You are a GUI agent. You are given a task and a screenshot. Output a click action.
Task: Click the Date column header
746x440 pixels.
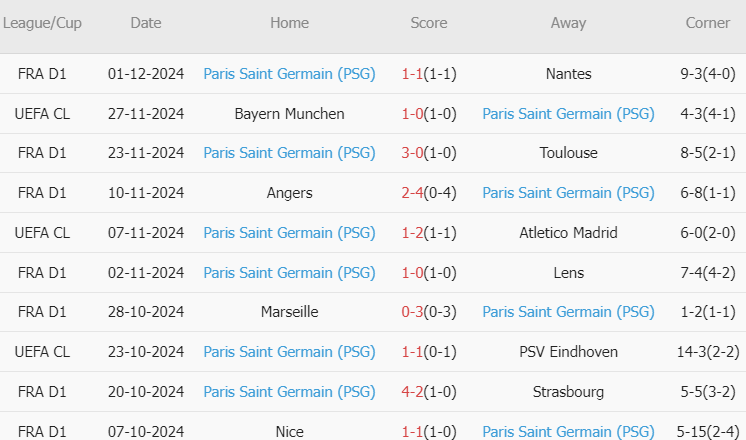(145, 23)
